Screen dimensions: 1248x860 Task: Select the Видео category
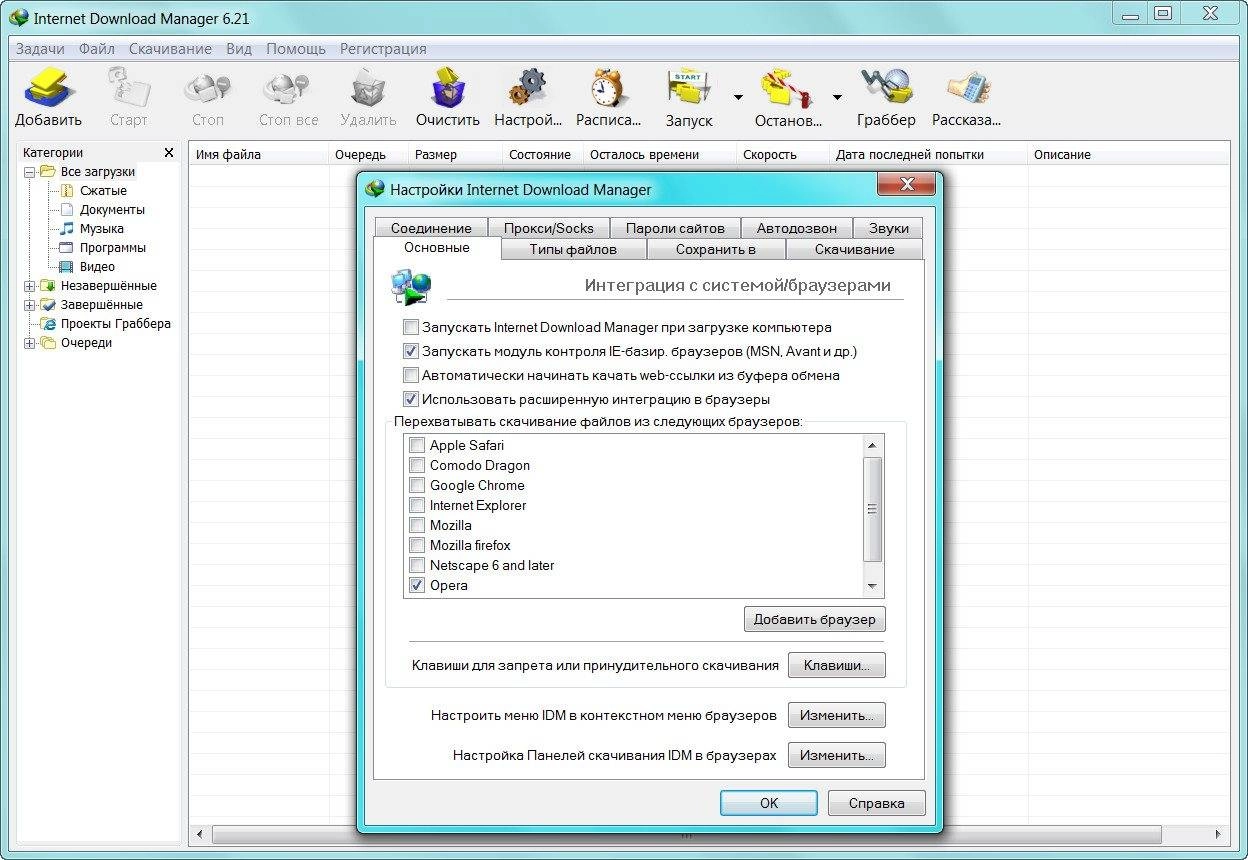97,266
